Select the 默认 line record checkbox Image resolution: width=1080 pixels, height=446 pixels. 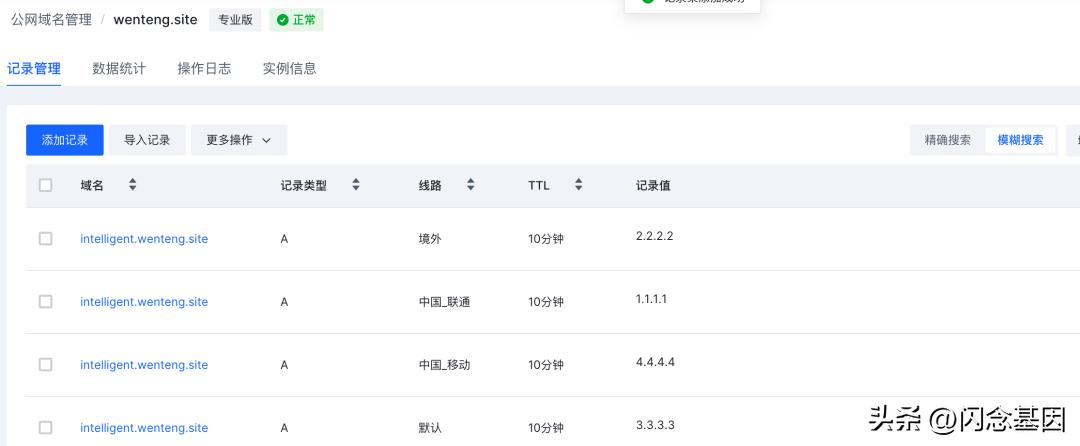45,428
